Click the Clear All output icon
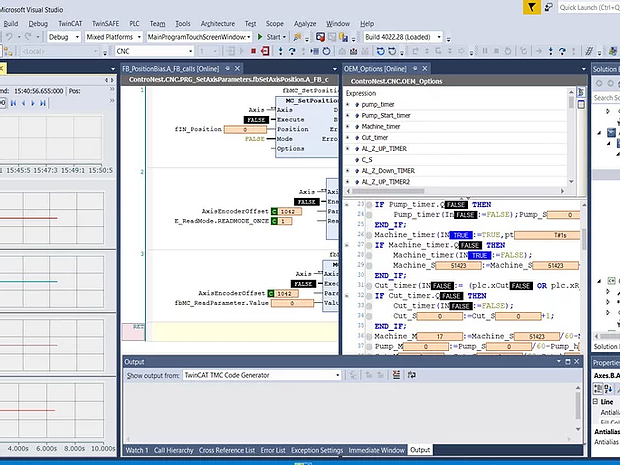 [396, 375]
